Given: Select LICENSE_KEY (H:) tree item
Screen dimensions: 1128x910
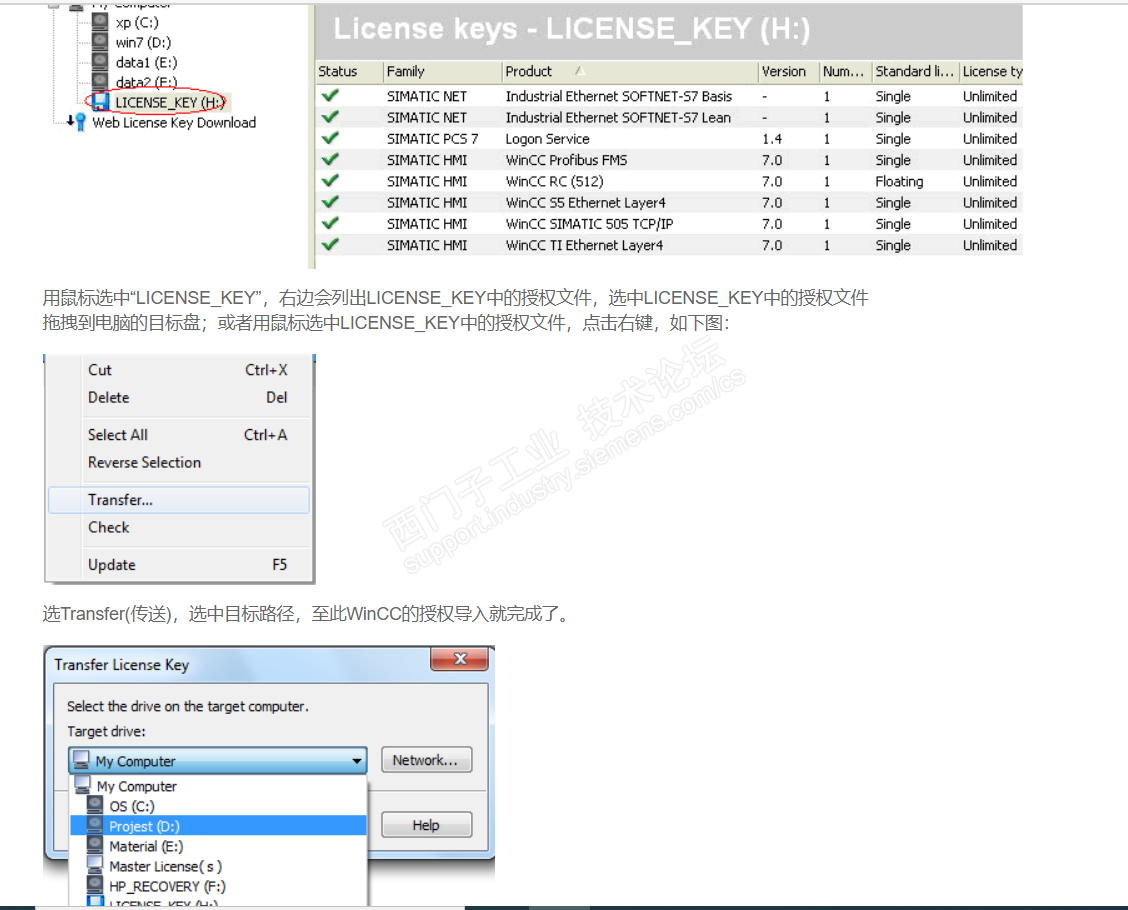Looking at the screenshot, I should tap(170, 102).
